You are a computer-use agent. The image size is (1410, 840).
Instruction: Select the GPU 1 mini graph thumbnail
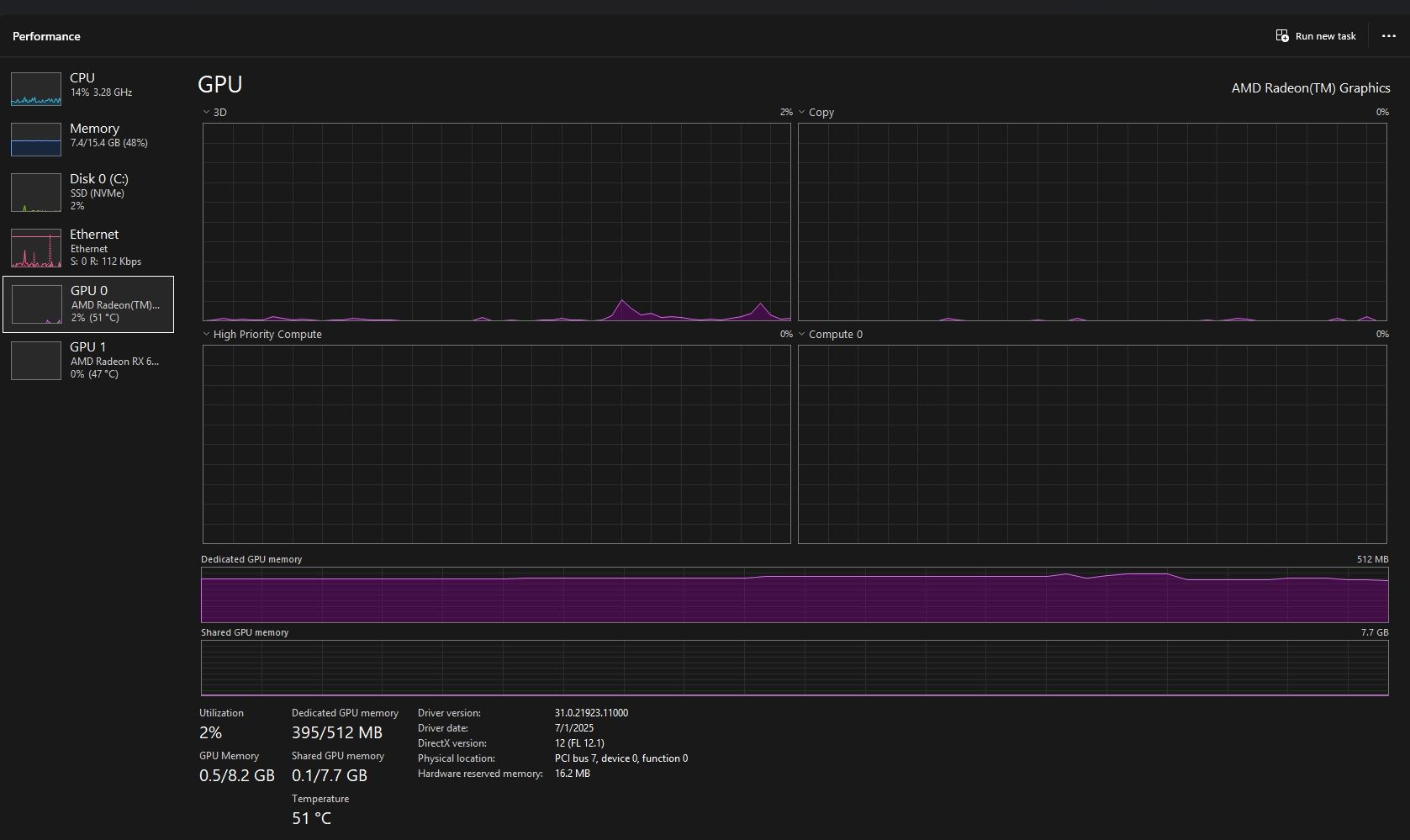pyautogui.click(x=36, y=361)
